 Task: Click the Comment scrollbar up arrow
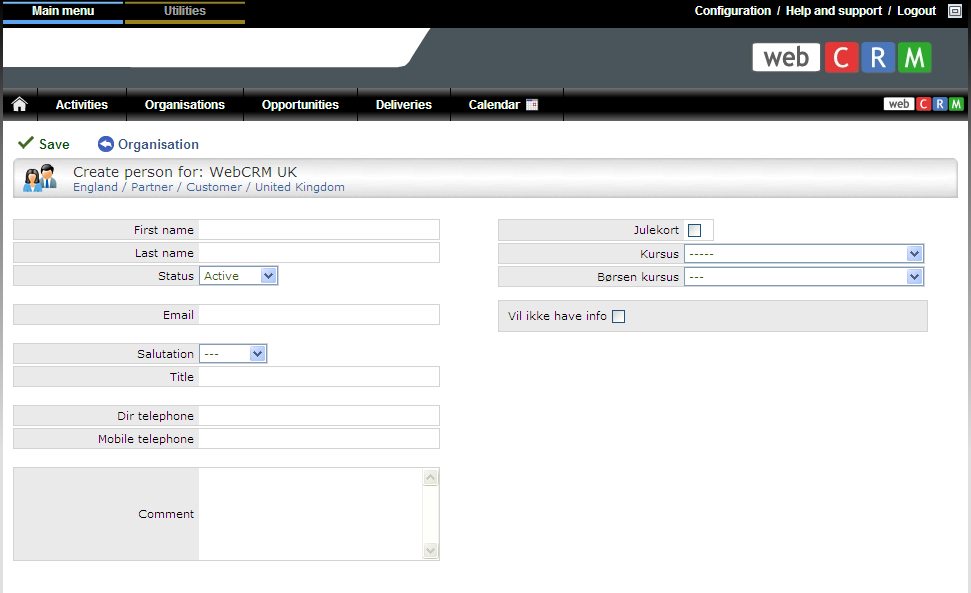click(430, 477)
